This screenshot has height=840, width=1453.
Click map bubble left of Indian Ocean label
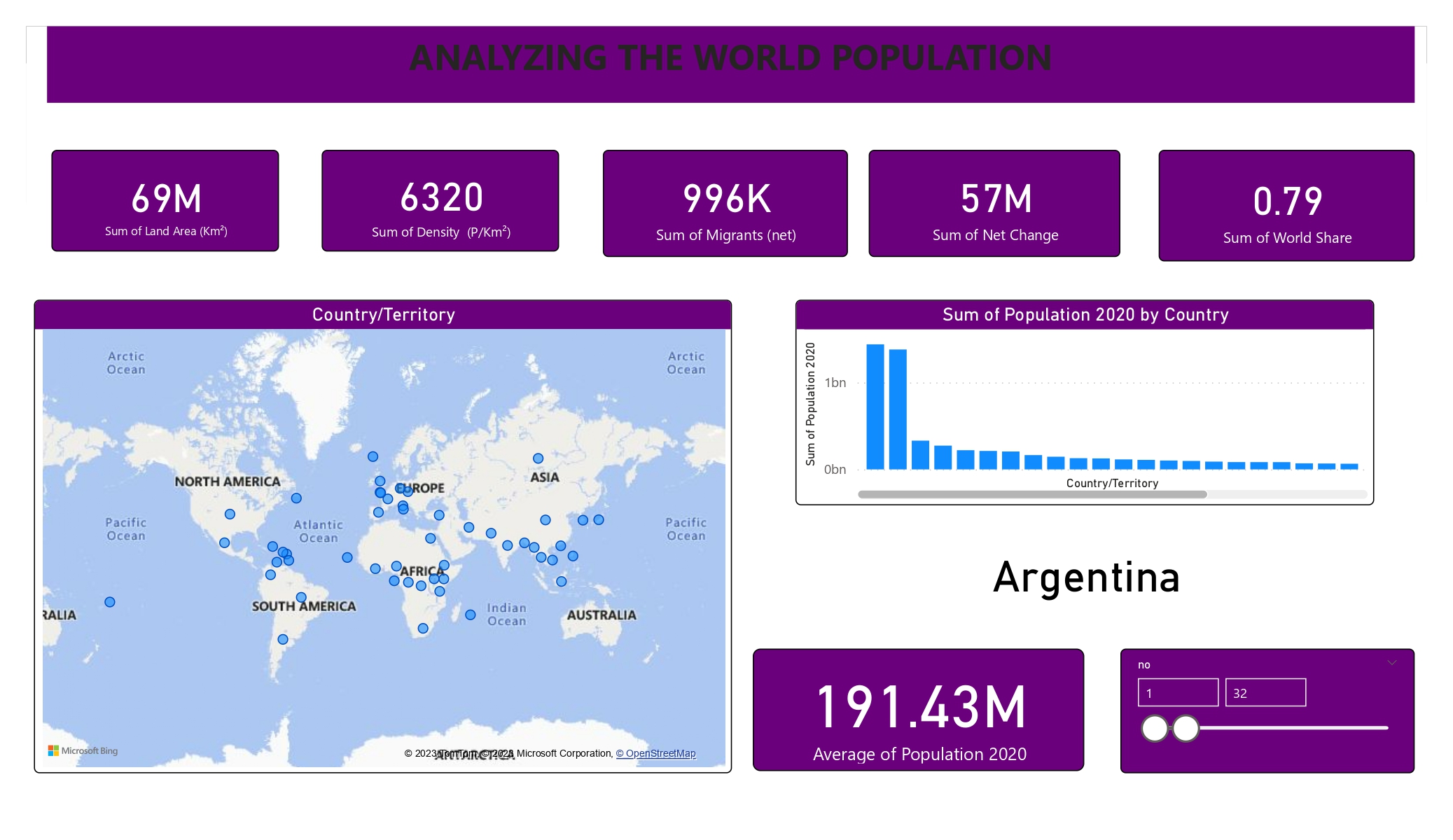tap(471, 615)
